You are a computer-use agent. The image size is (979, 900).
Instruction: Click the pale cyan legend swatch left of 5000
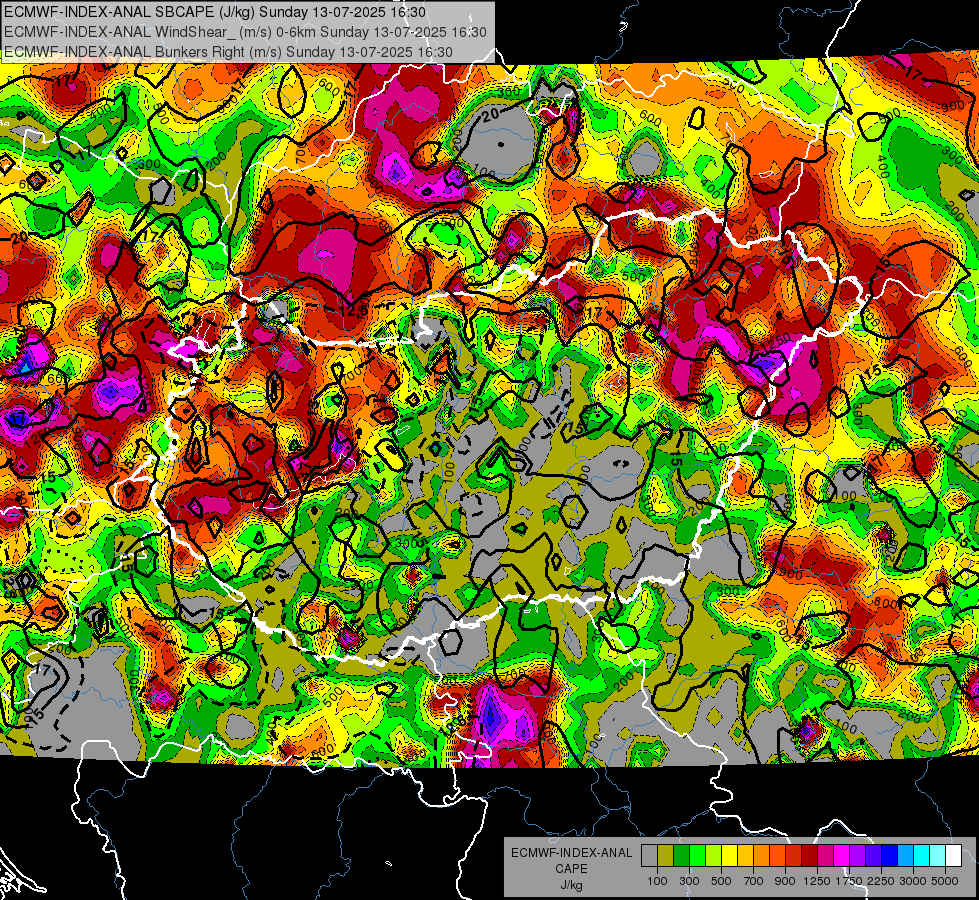tap(938, 855)
